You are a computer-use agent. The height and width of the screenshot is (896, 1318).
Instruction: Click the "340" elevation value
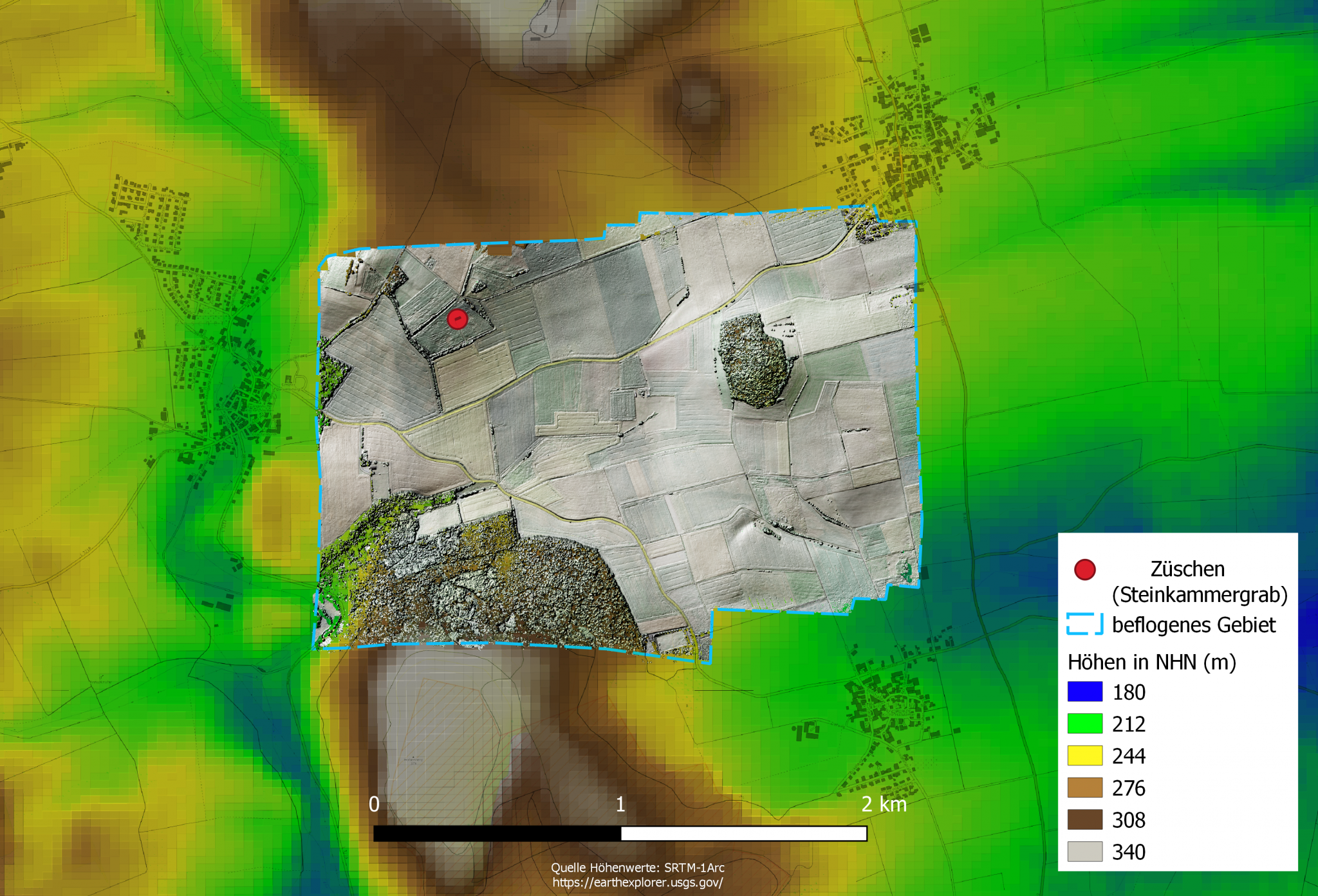1129,852
